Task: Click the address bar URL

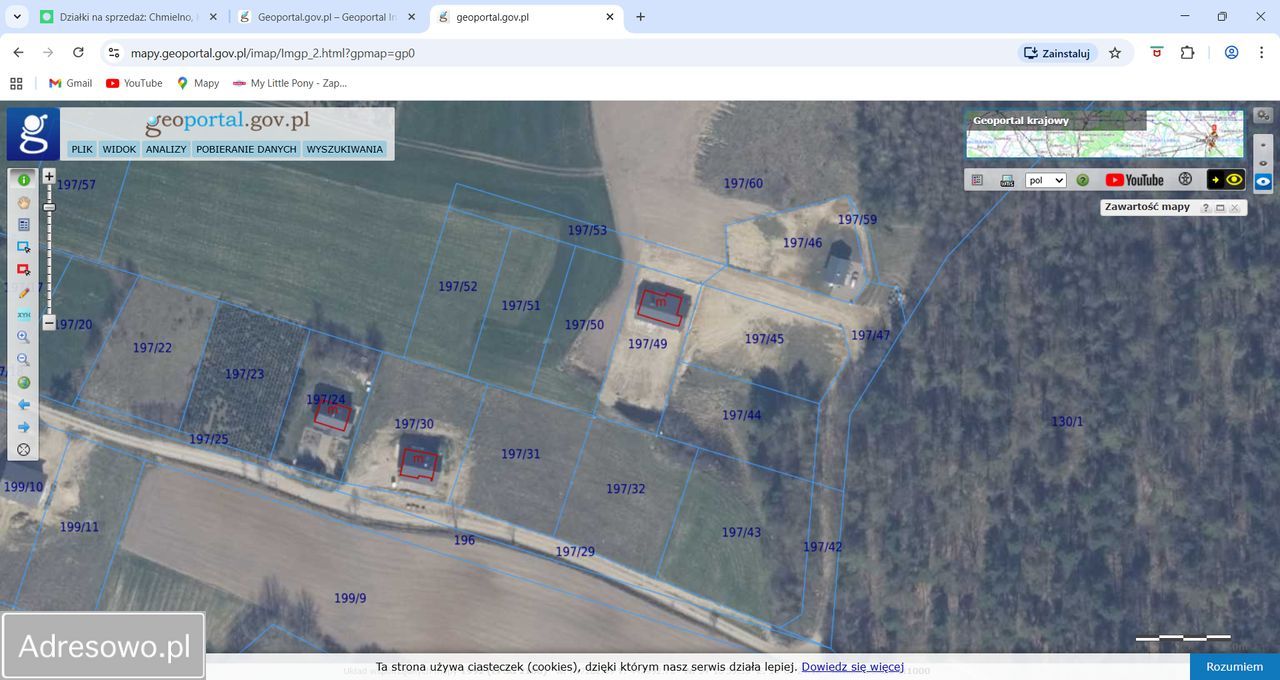Action: (x=273, y=53)
